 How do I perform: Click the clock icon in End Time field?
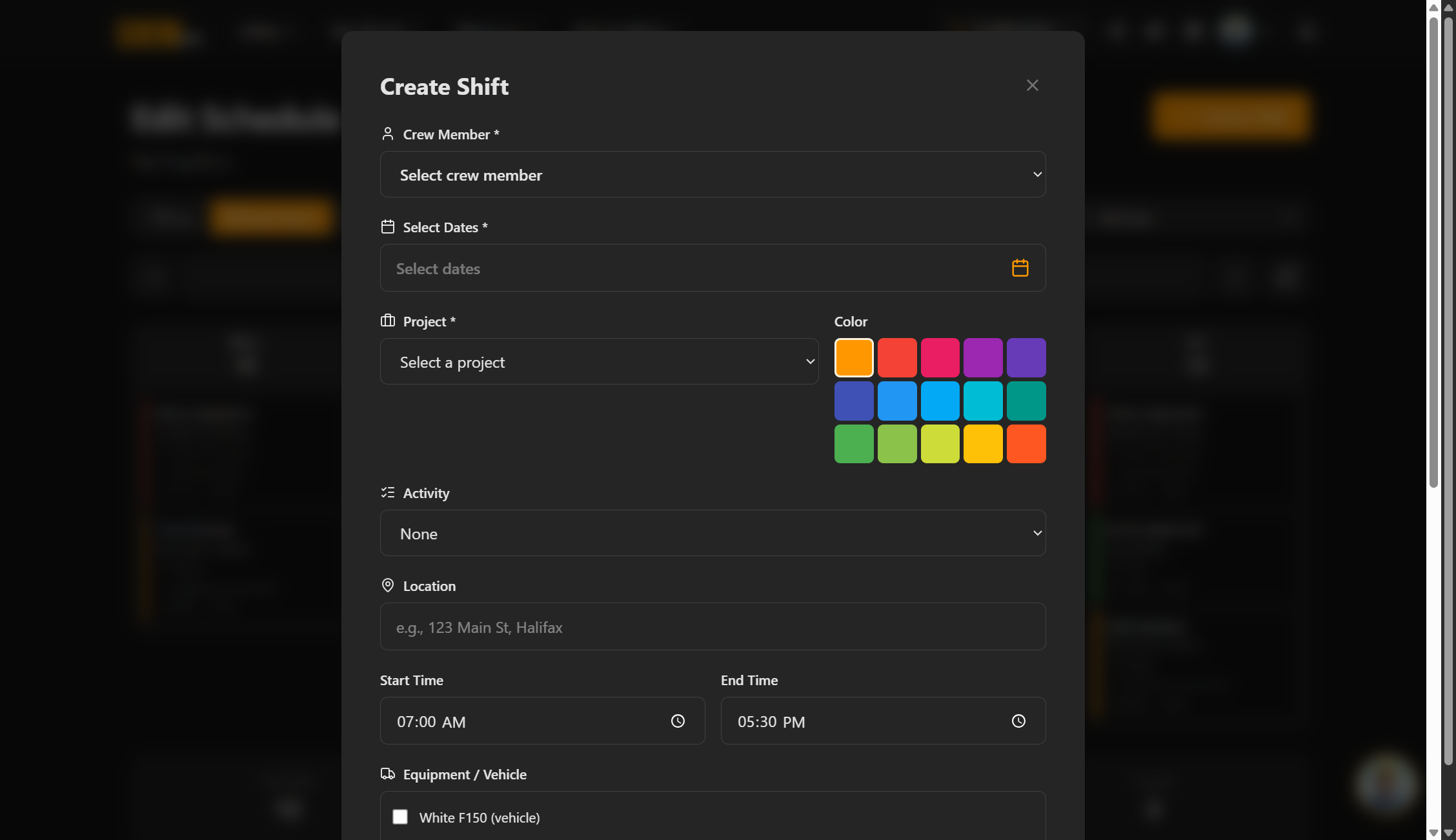point(1018,721)
